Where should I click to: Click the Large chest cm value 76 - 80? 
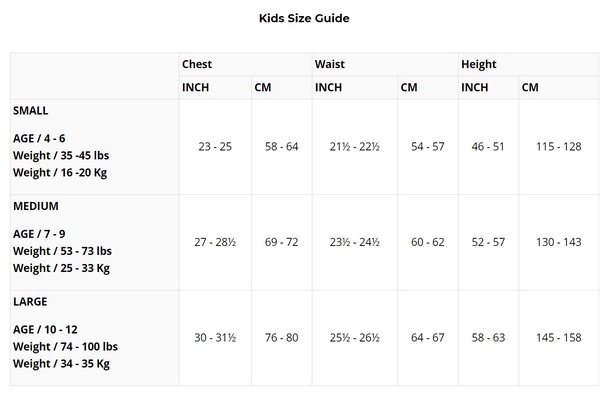(x=281, y=338)
